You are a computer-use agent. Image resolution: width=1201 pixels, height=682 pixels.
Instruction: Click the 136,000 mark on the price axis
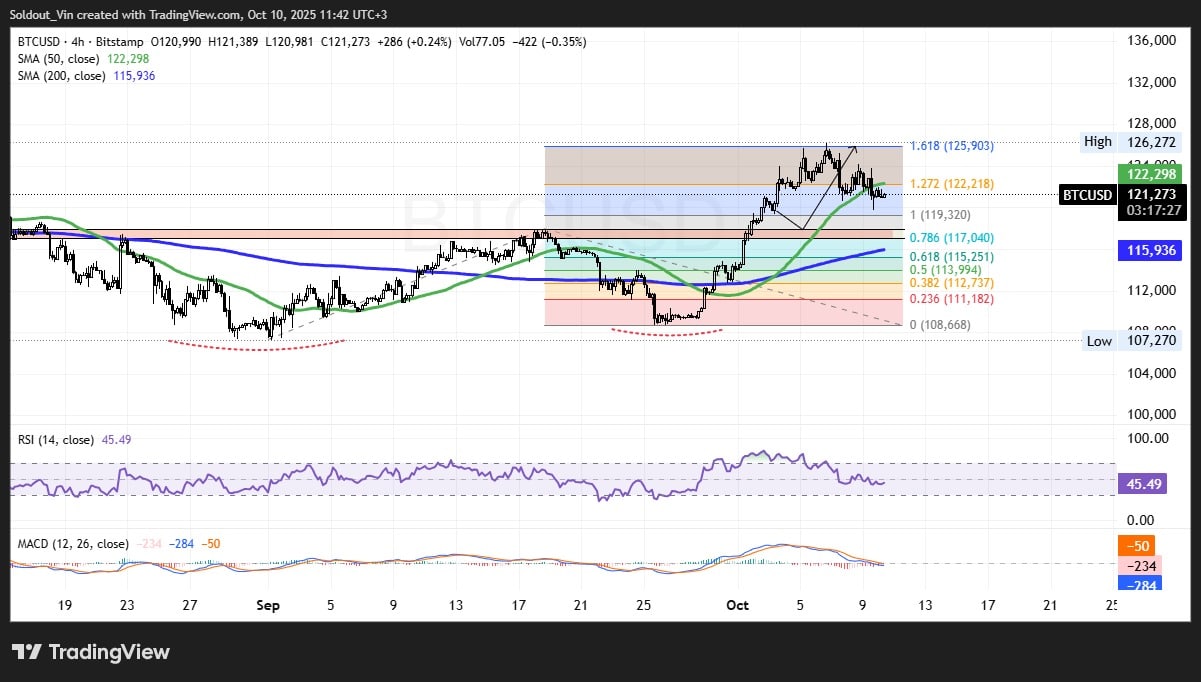pyautogui.click(x=1150, y=41)
